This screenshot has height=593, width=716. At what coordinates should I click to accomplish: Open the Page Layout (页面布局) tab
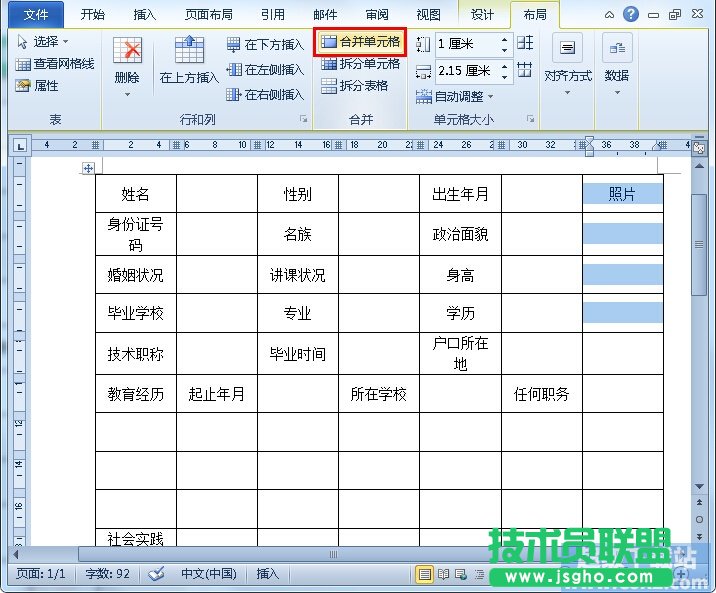pos(210,15)
